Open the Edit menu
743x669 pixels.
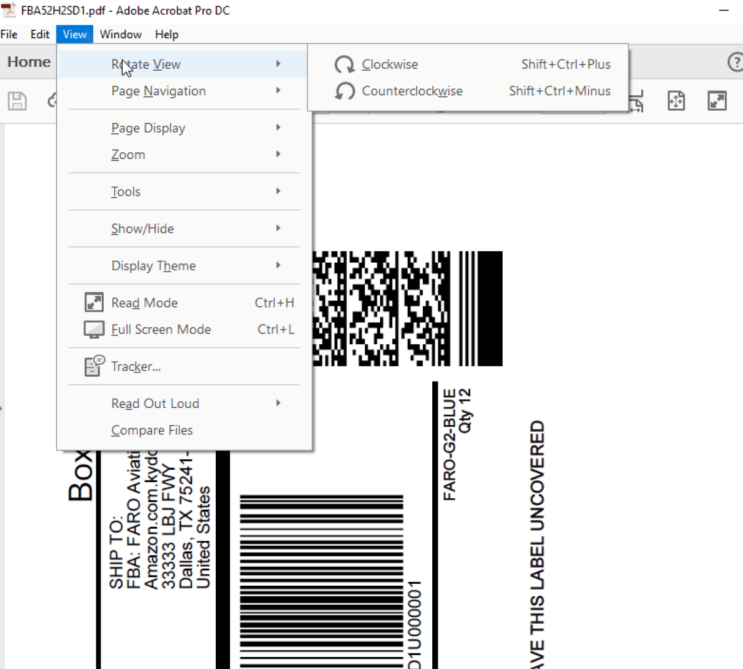40,35
